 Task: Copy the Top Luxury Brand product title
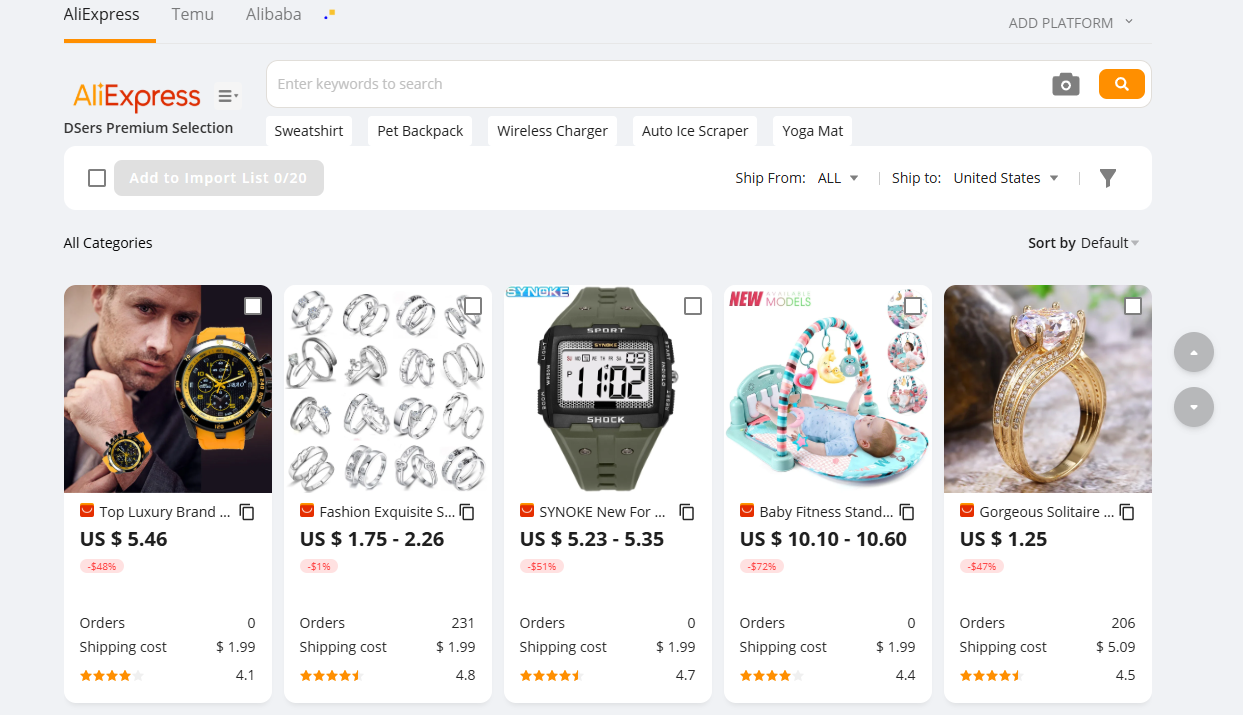247,512
